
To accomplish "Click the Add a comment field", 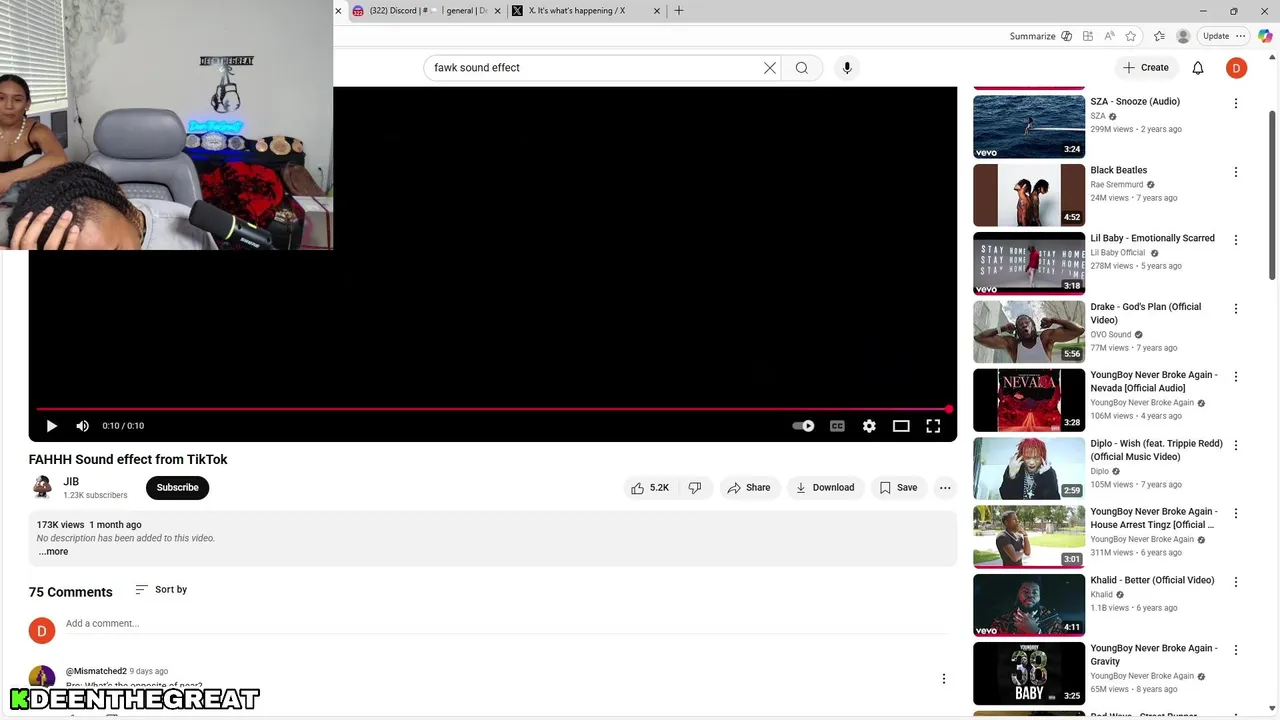I will click(x=506, y=624).
